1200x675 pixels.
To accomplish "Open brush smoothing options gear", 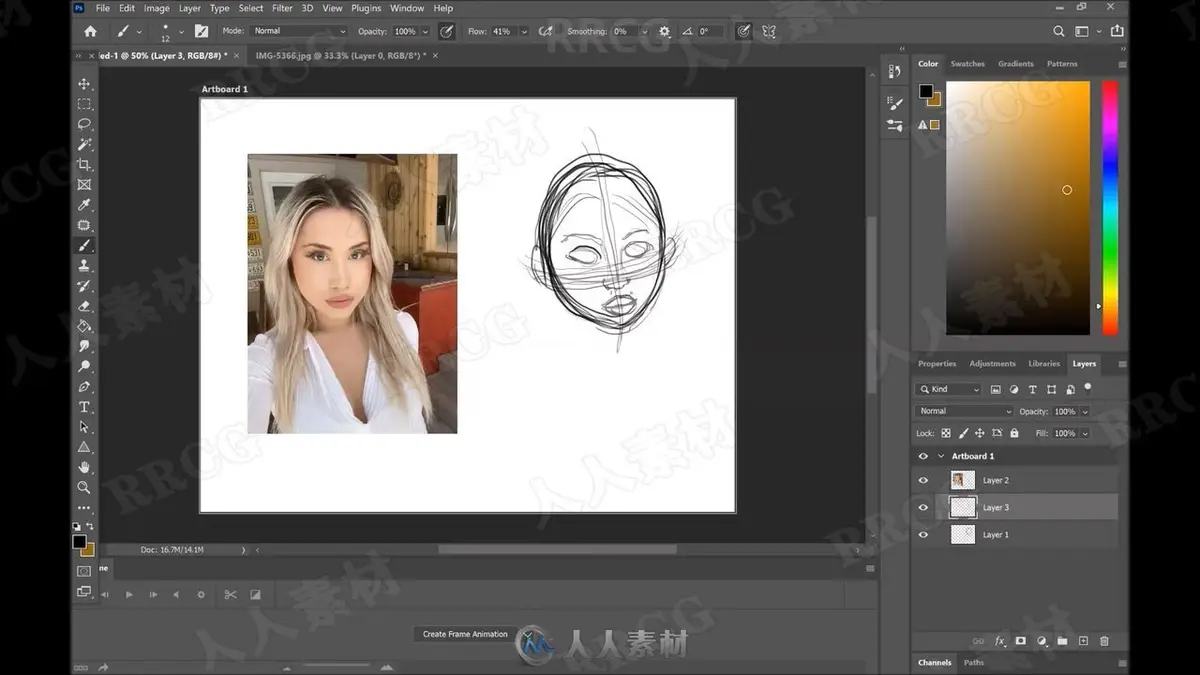I will [665, 31].
